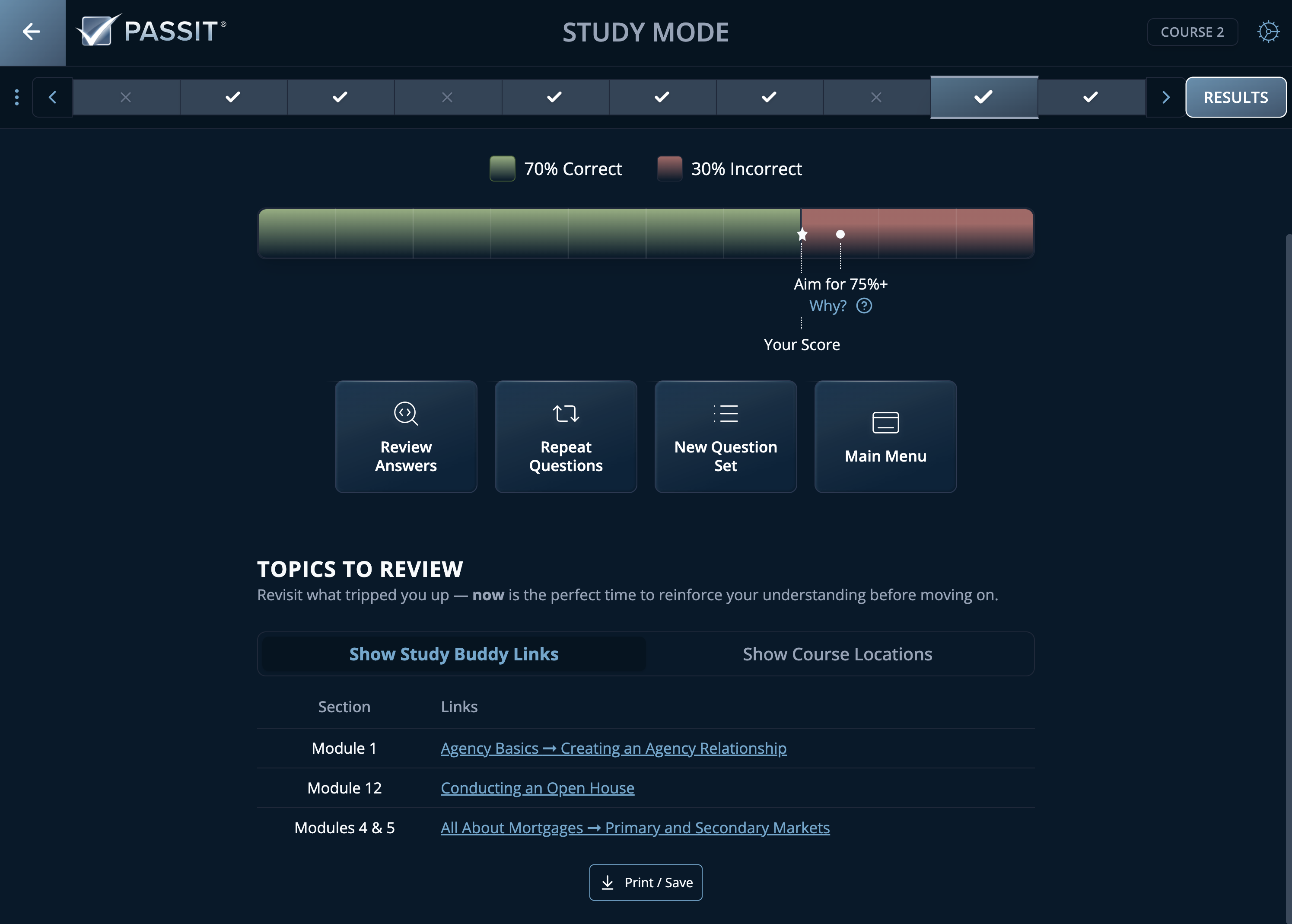Select the first incorrect question cell
The height and width of the screenshot is (924, 1292).
[x=126, y=97]
